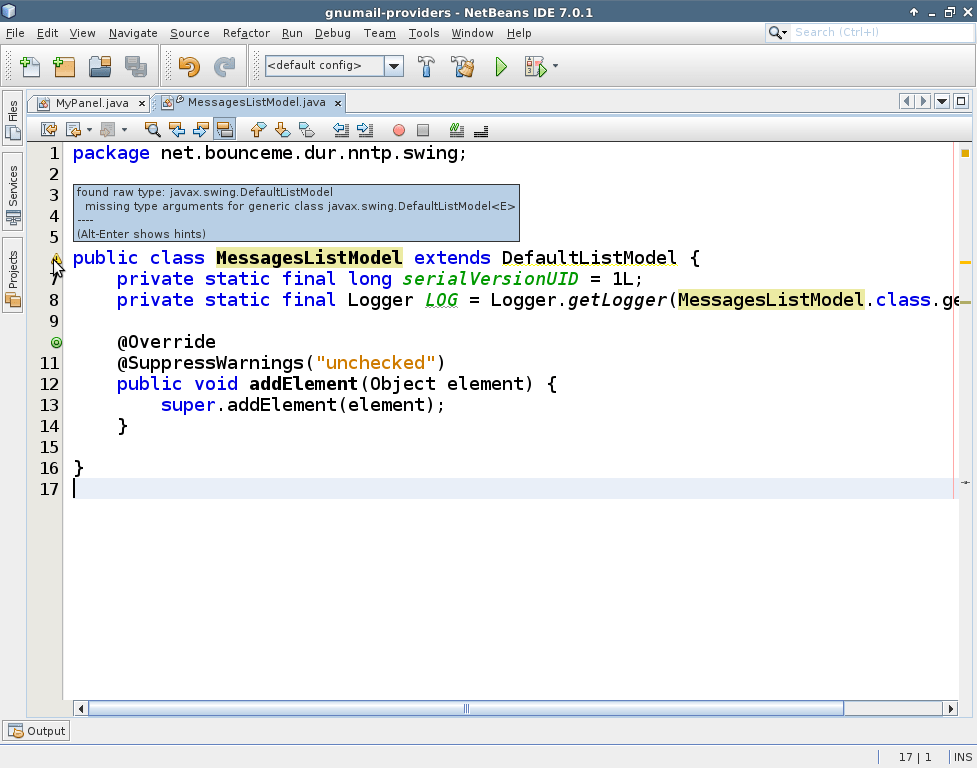Click the Uncomment lines icon
This screenshot has width=977, height=768.
pyautogui.click(x=481, y=130)
